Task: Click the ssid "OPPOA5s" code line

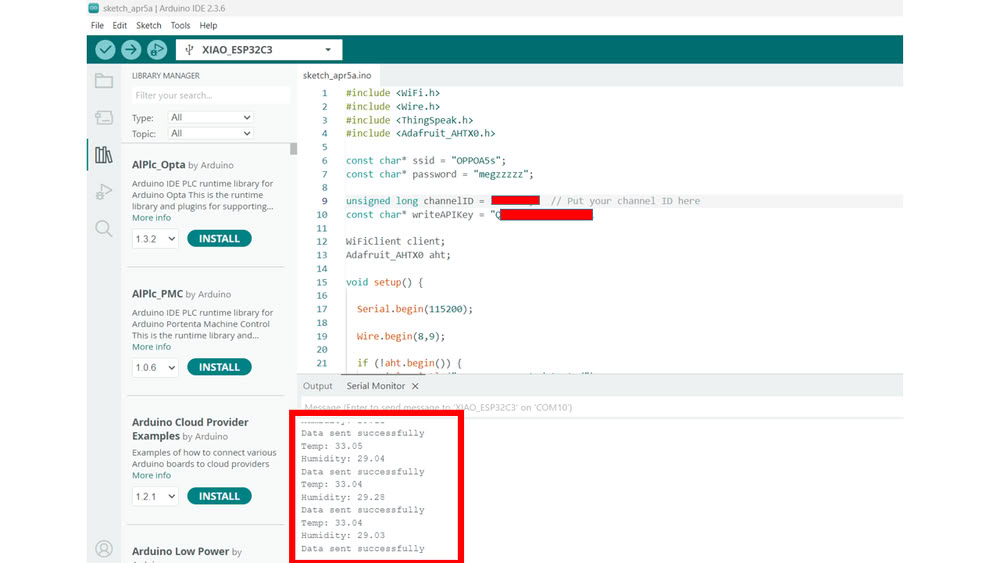Action: pos(426,161)
